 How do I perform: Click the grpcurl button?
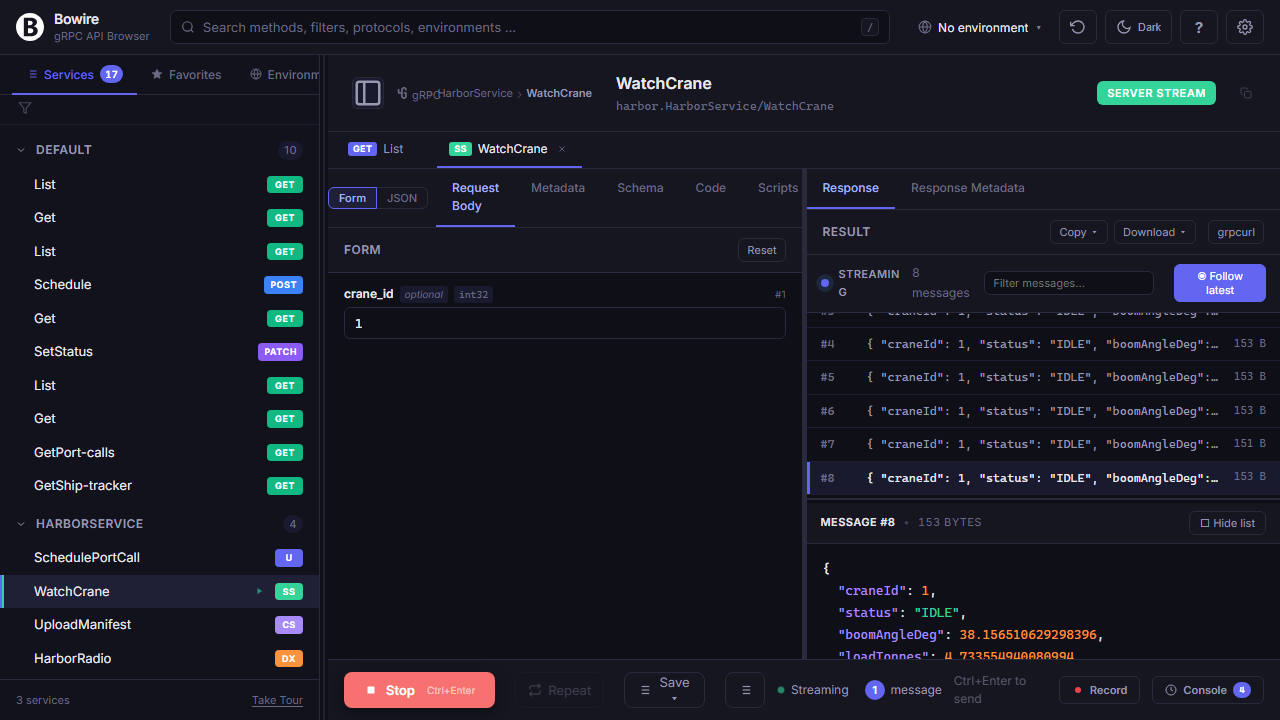1236,232
